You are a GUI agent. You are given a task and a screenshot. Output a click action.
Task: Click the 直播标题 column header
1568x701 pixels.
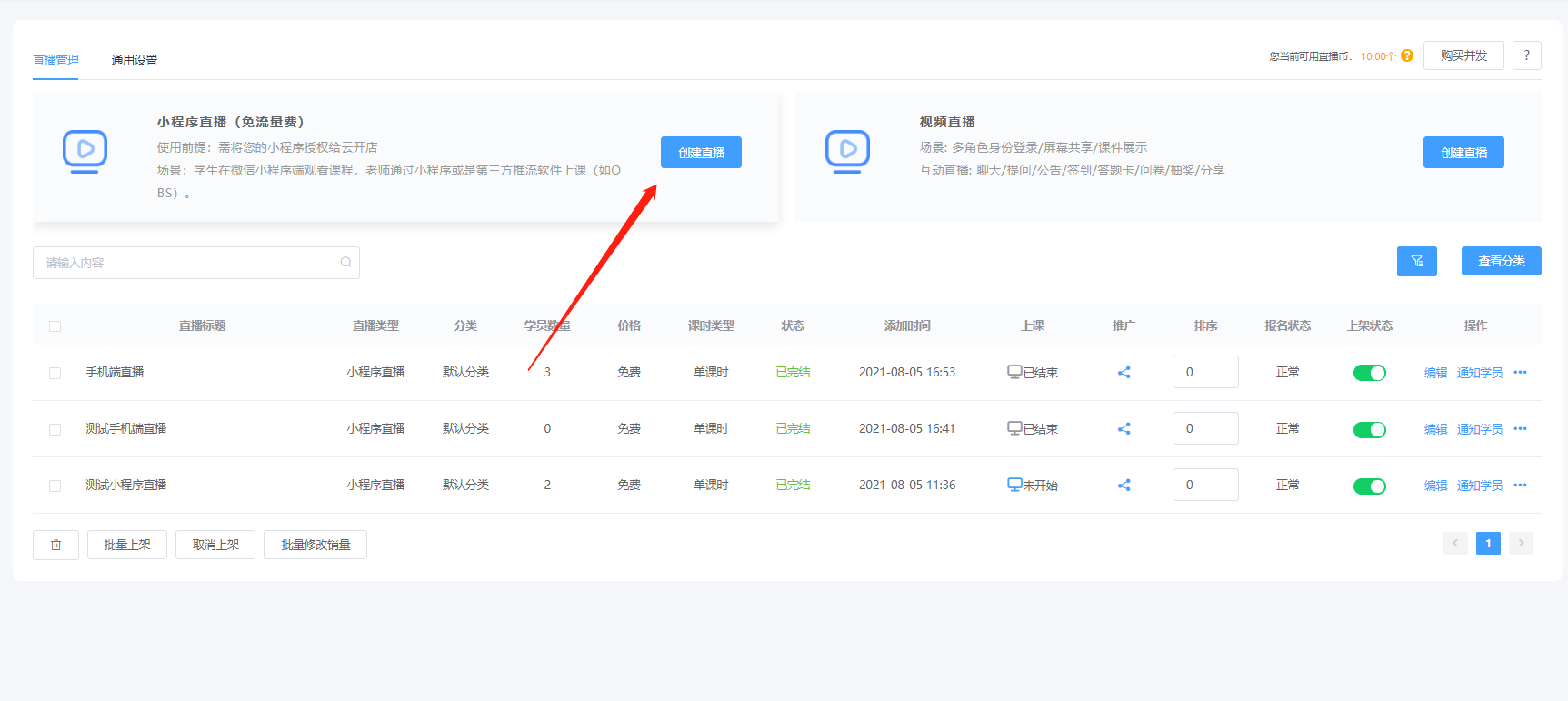click(202, 325)
